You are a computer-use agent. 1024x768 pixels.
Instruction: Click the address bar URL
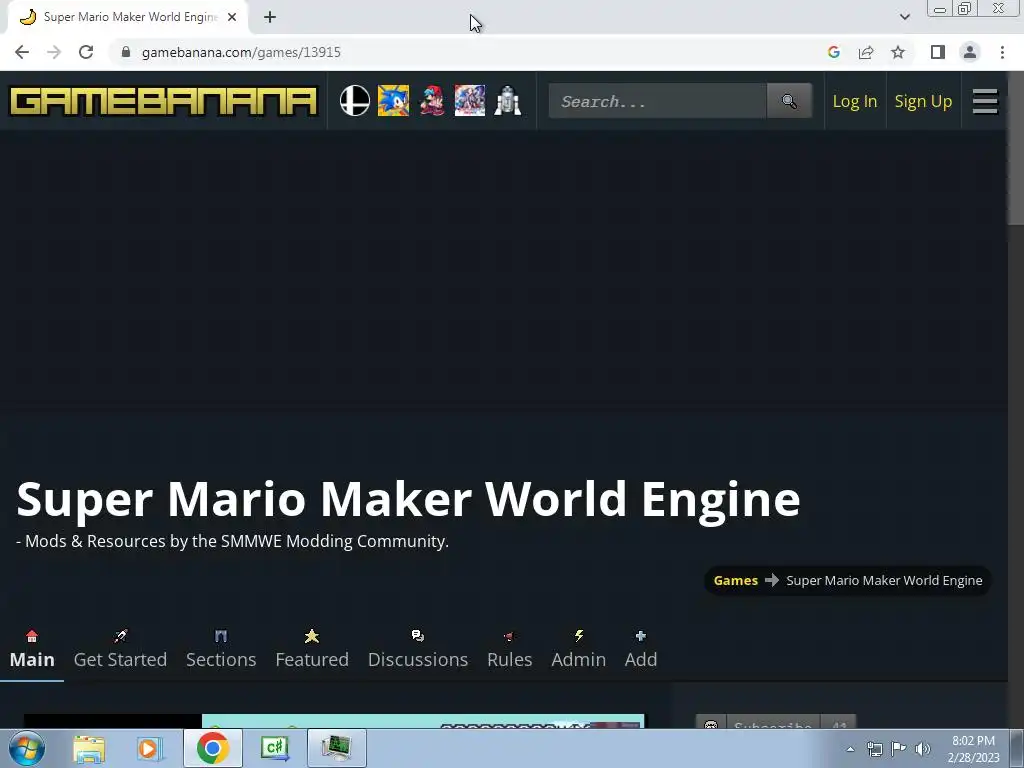(x=241, y=52)
